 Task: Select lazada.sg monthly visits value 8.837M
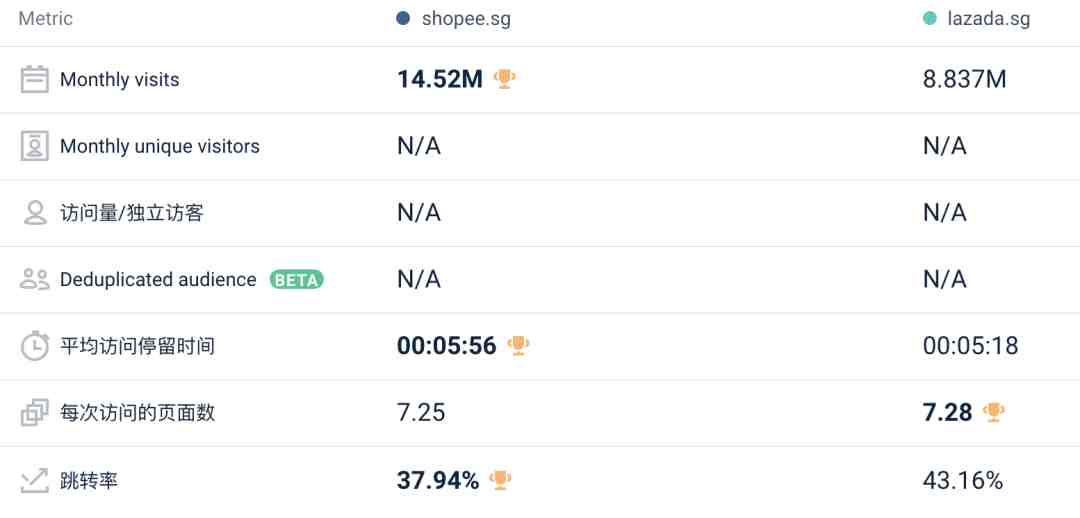(x=964, y=79)
